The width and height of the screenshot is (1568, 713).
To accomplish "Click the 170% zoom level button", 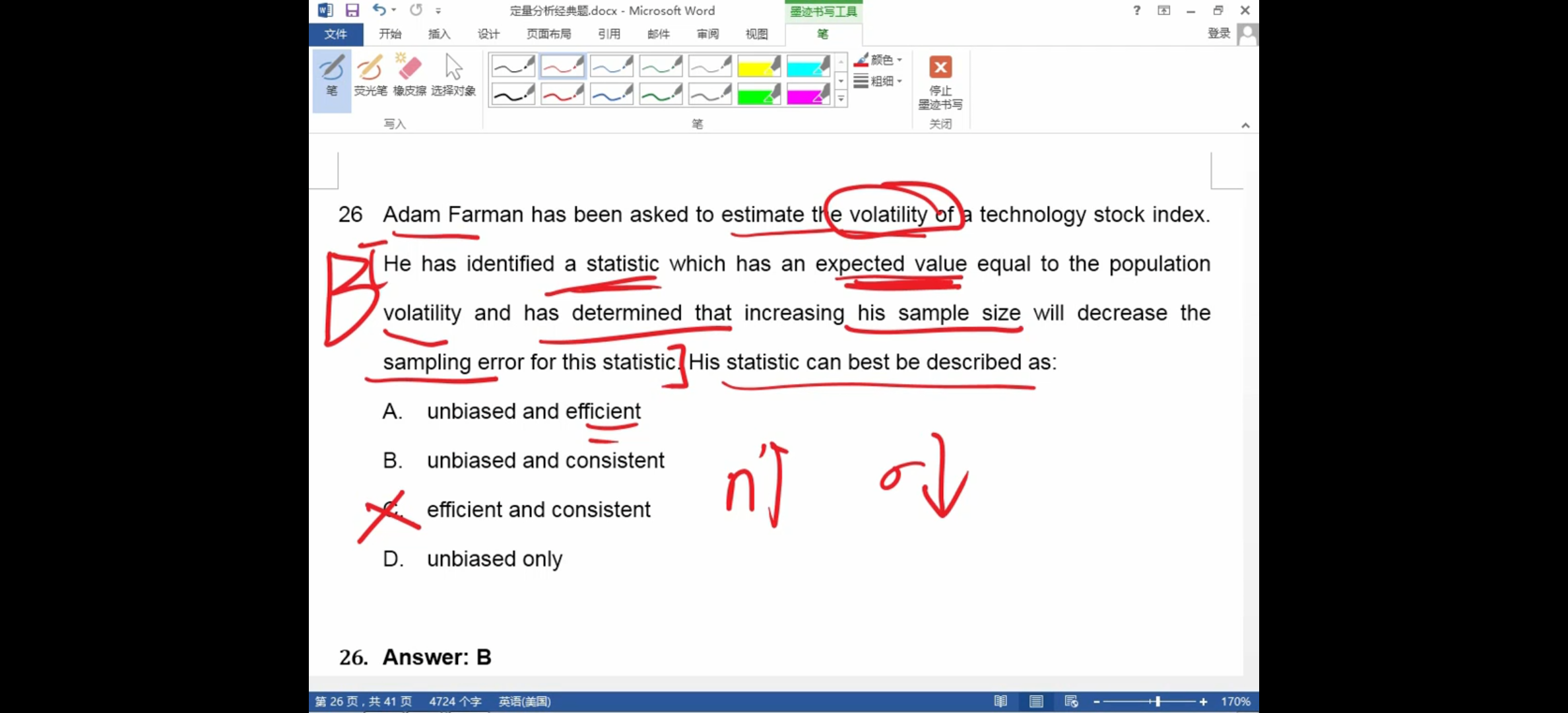I will pyautogui.click(x=1235, y=701).
